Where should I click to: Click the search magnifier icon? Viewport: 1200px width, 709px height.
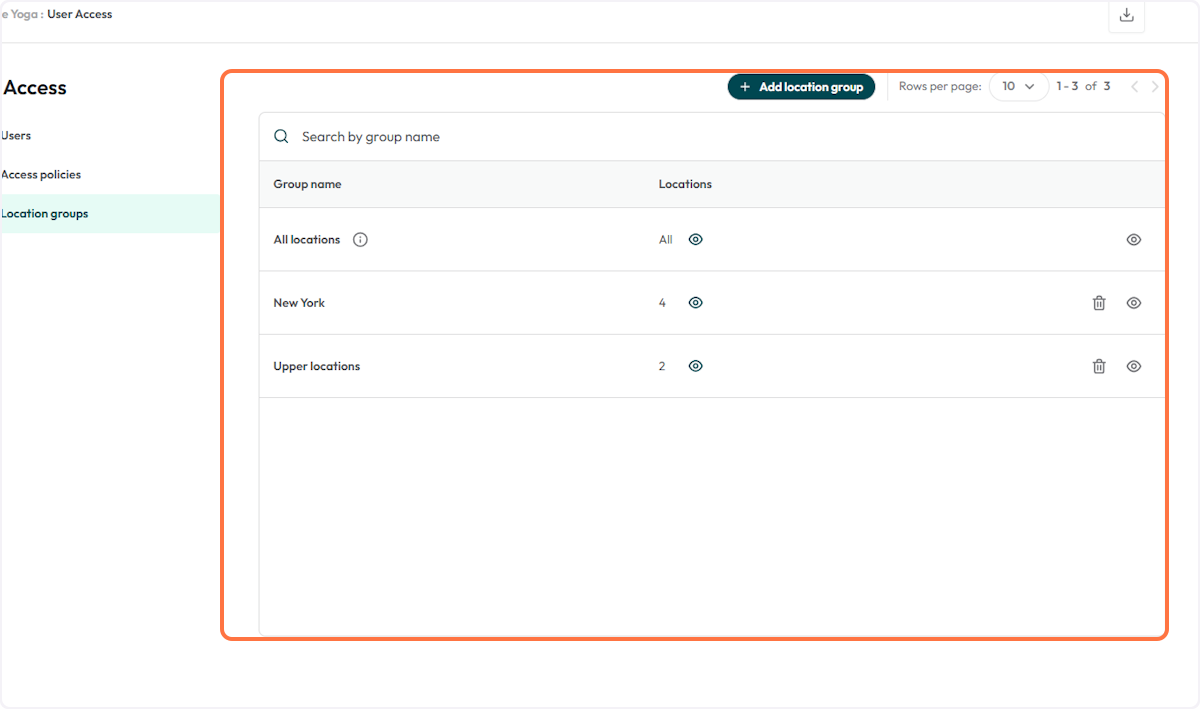281,136
